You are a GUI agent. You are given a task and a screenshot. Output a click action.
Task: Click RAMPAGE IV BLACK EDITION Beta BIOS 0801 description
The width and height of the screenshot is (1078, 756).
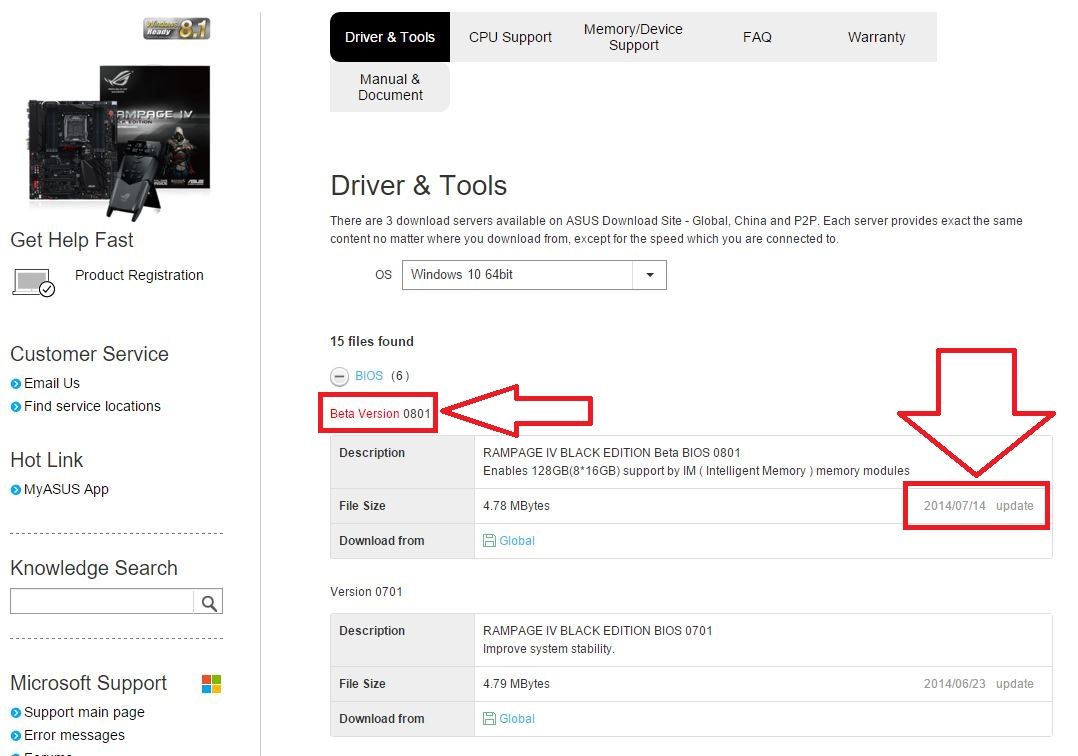(x=612, y=453)
